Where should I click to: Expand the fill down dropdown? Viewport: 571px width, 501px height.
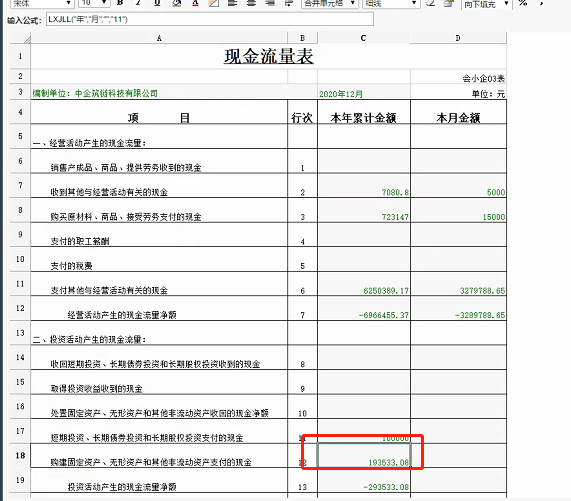coord(487,4)
